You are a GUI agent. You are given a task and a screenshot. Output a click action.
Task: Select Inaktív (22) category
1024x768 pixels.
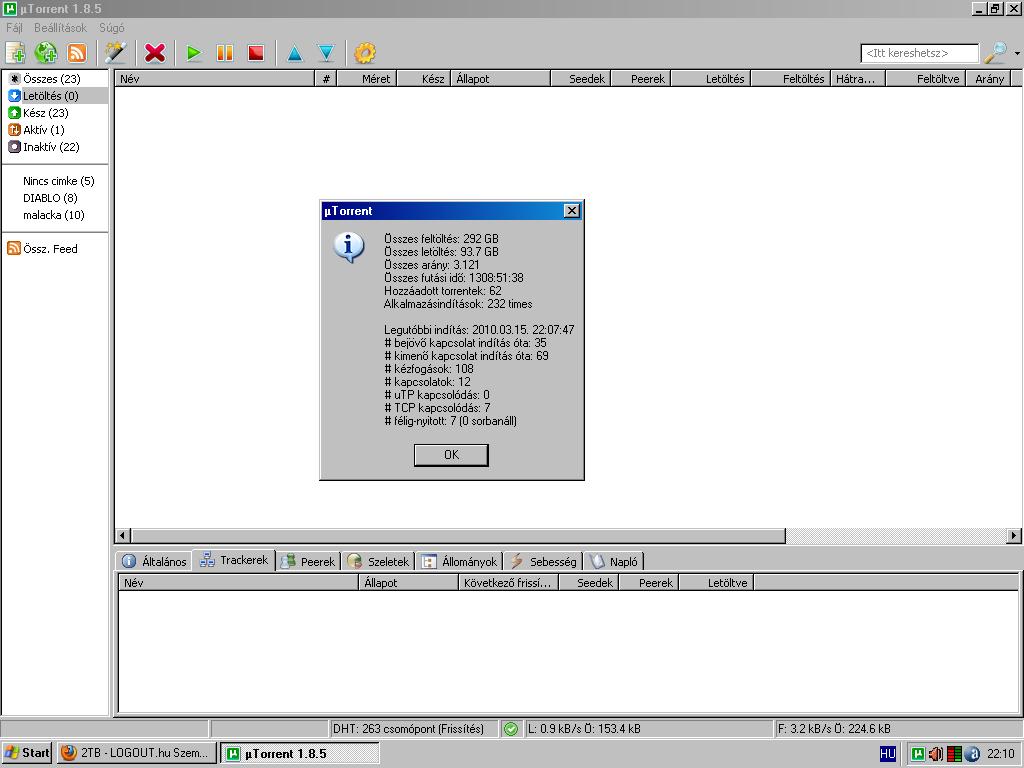[44, 146]
